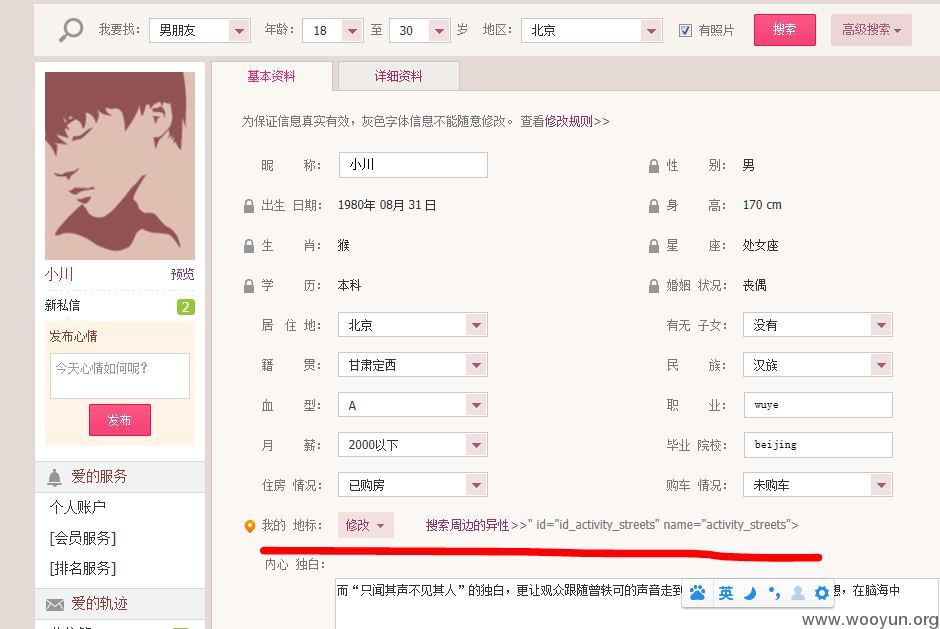Click the 爱的服务 section header
940x629 pixels.
coord(120,477)
